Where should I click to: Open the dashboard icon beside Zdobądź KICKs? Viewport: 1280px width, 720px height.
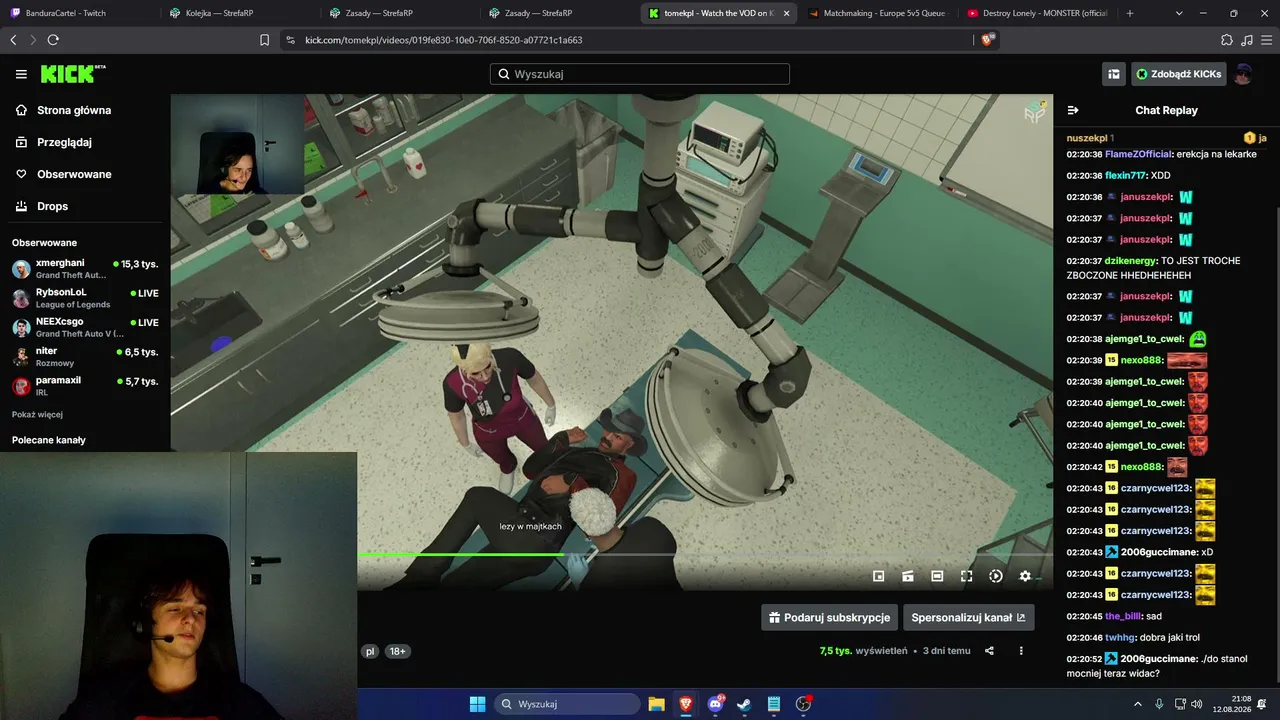click(x=1113, y=74)
